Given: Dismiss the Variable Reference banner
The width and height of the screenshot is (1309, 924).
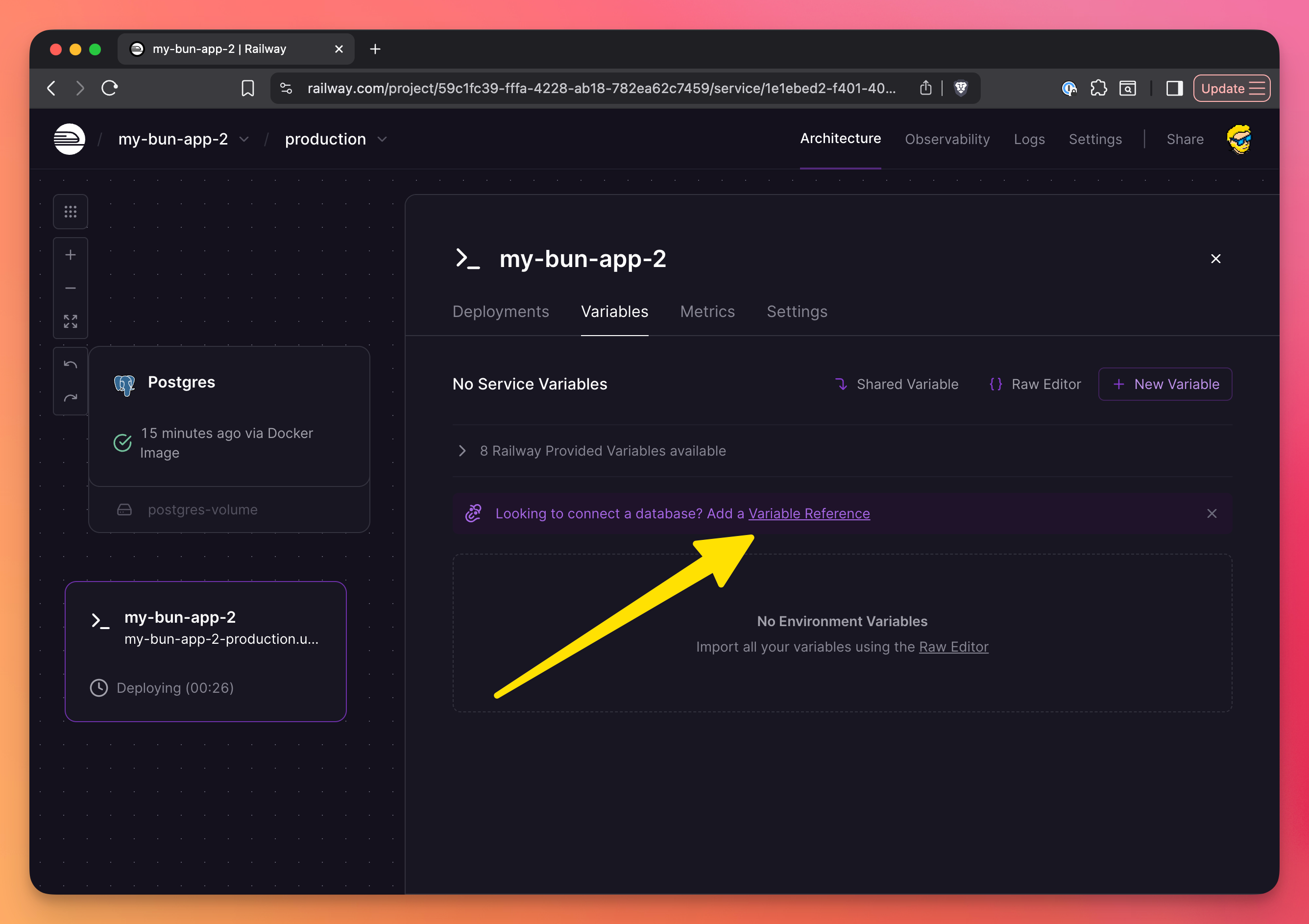Looking at the screenshot, I should pyautogui.click(x=1212, y=513).
